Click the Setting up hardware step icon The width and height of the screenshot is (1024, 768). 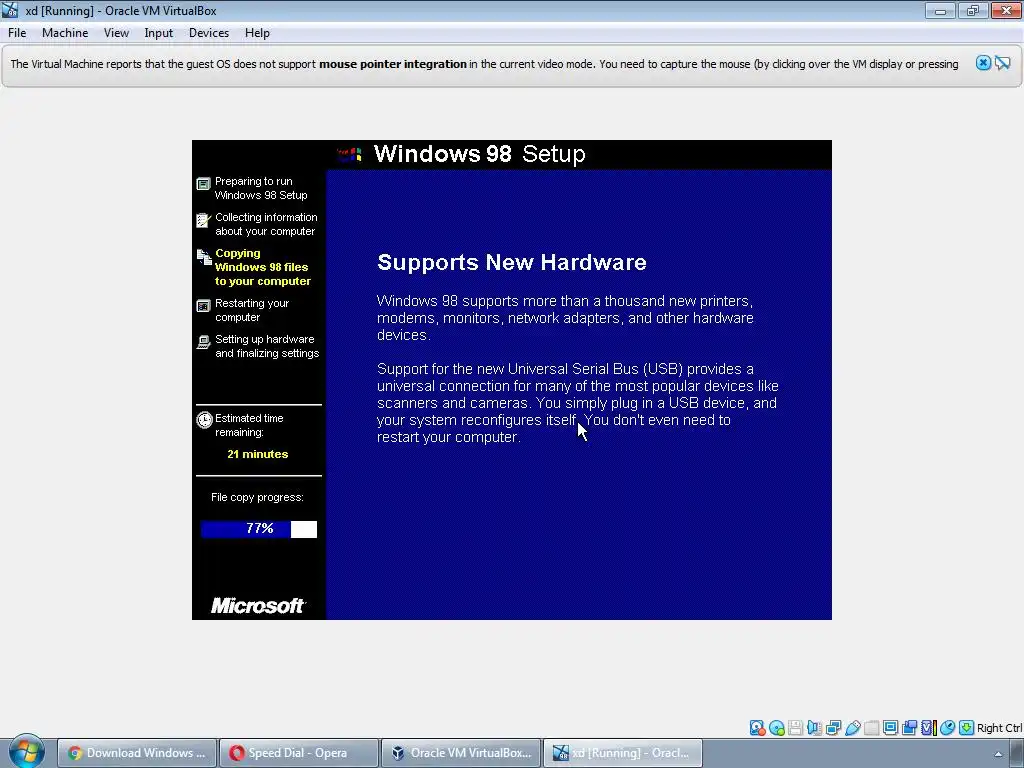204,342
